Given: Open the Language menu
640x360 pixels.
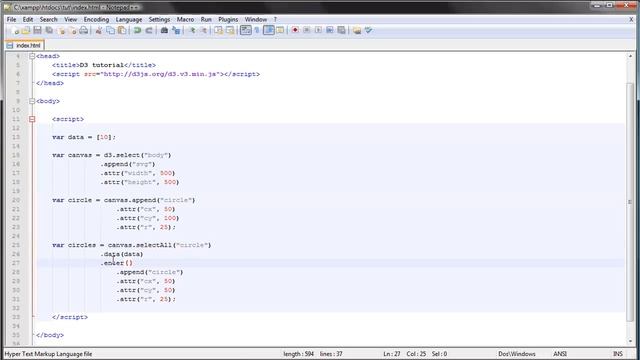Looking at the screenshot, I should coord(129,20).
